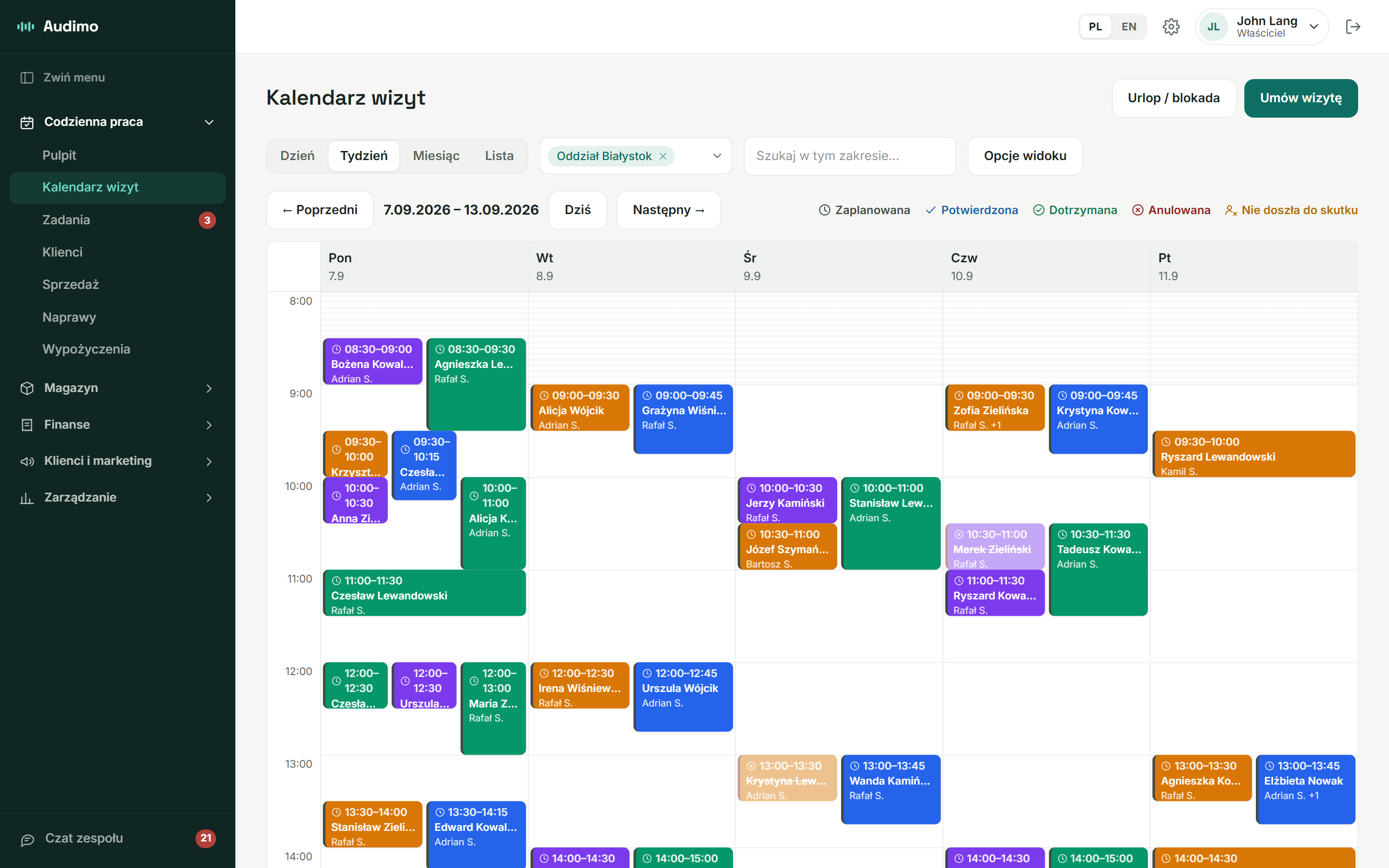Expand the Magazyn section
The image size is (1389, 868).
(x=209, y=389)
